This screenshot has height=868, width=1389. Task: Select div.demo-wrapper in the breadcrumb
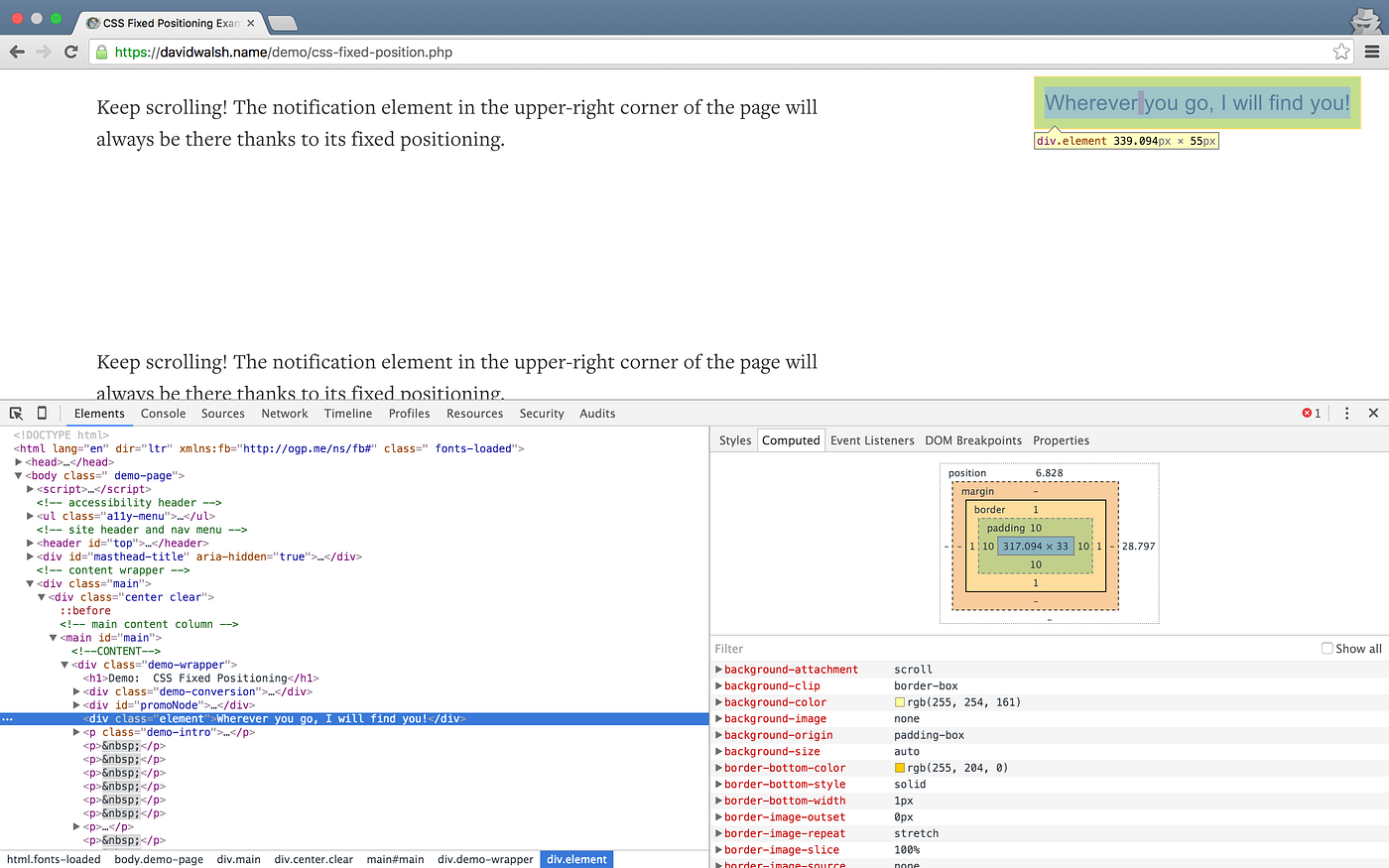coord(485,859)
